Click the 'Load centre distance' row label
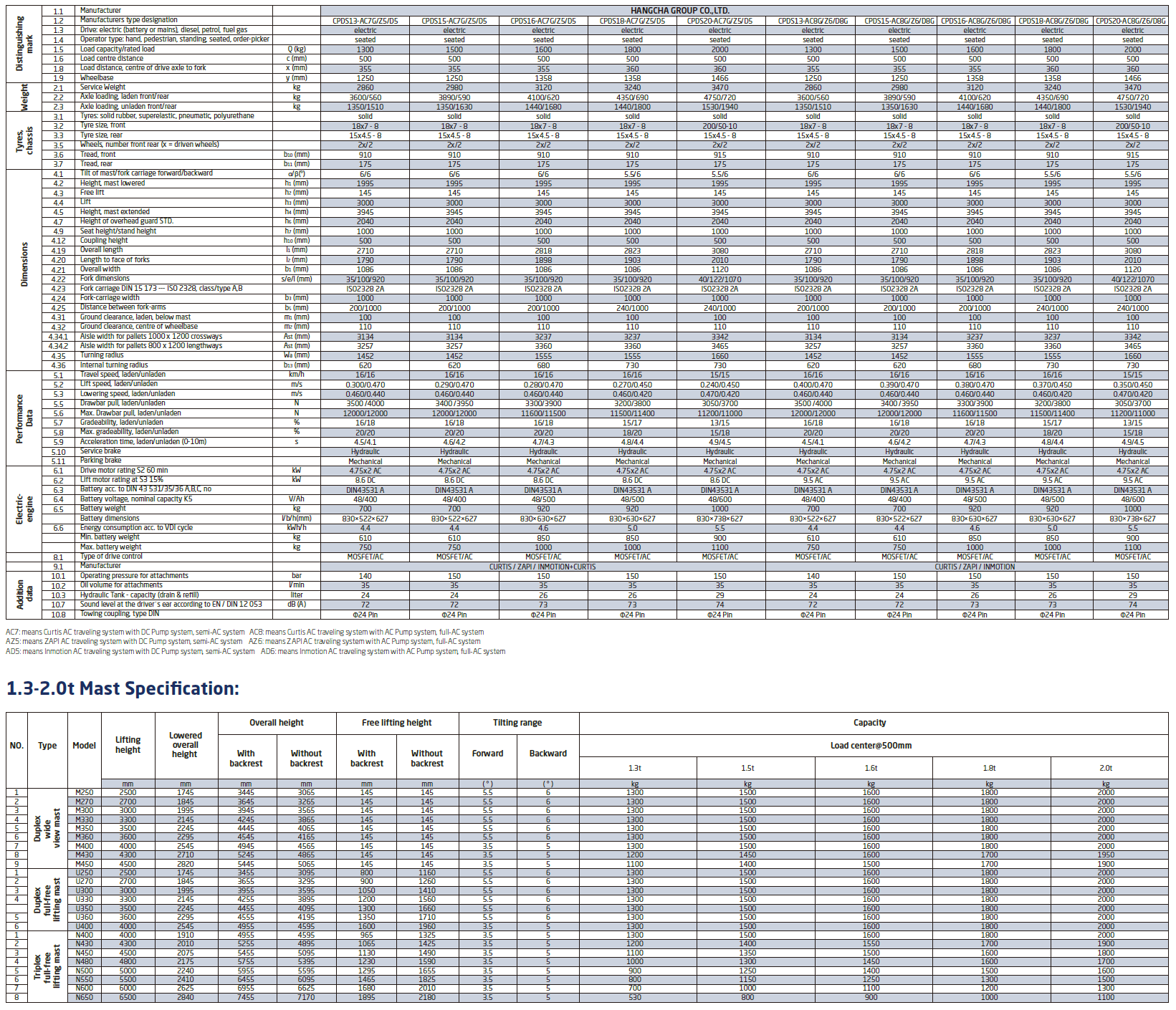1176x1010 pixels. tap(112, 59)
